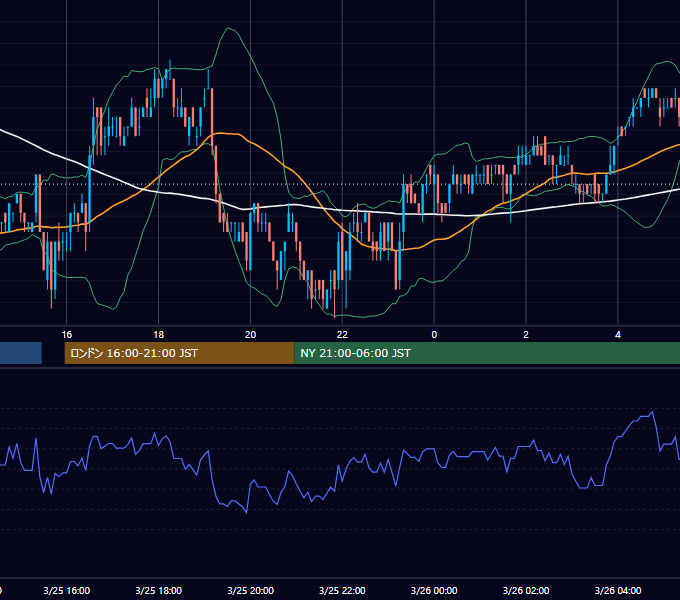Click the price-chart time label 20
The width and height of the screenshot is (680, 600).
250,335
